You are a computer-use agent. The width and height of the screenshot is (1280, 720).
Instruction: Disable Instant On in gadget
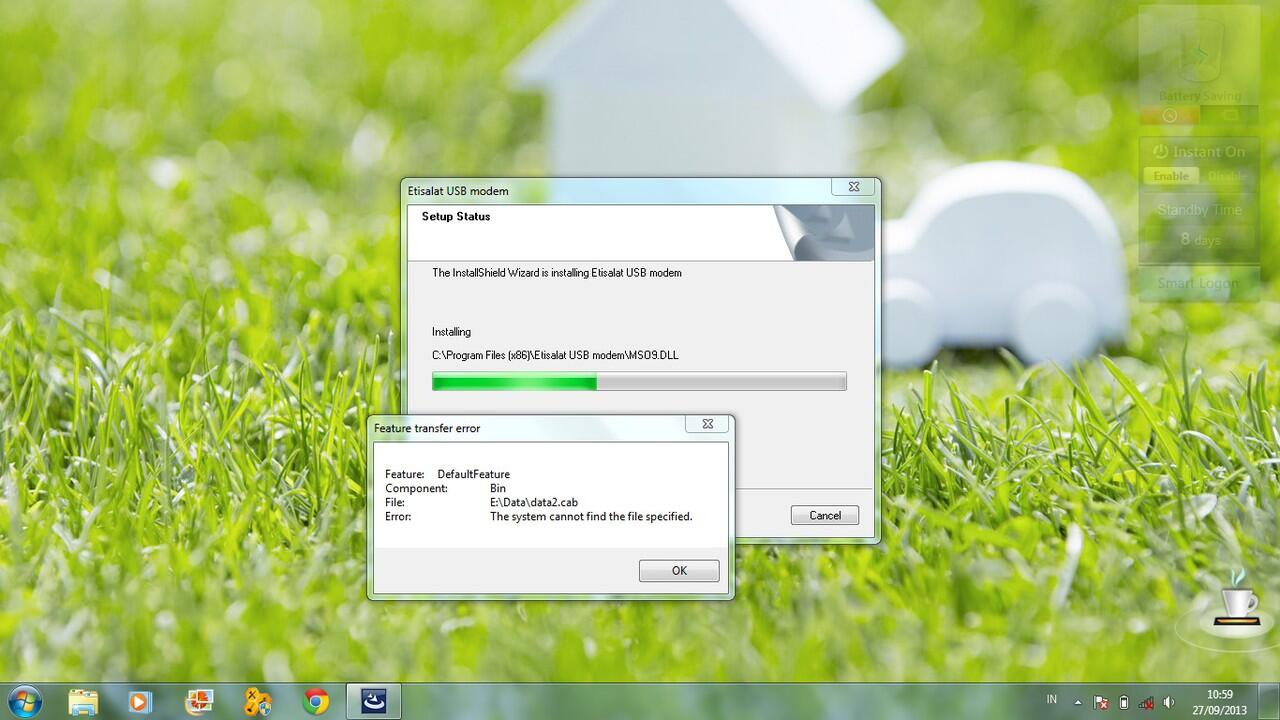[1227, 175]
